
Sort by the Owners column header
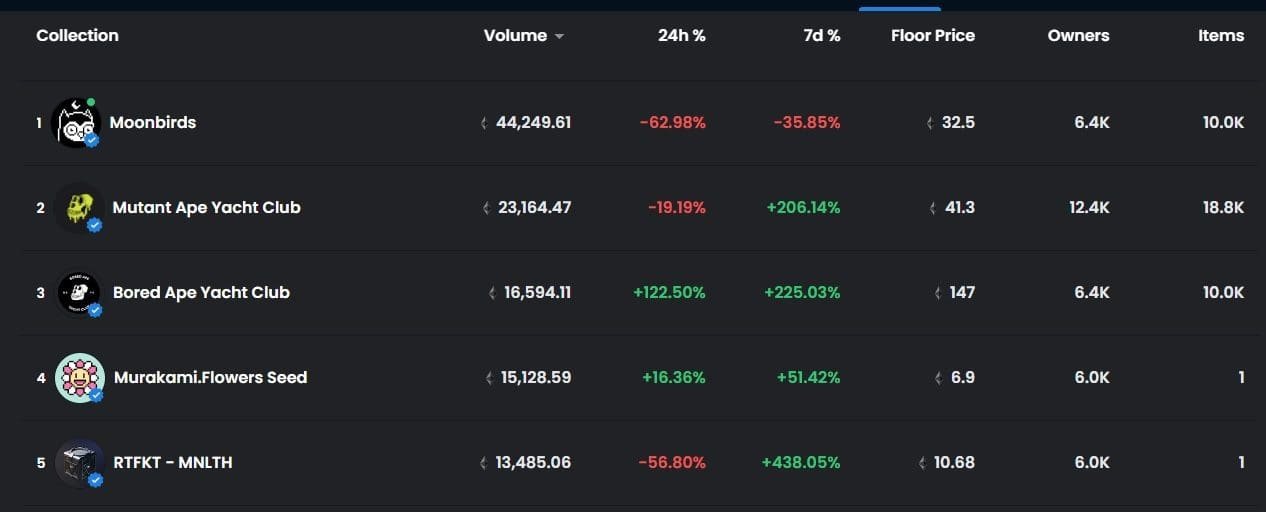click(x=1078, y=36)
